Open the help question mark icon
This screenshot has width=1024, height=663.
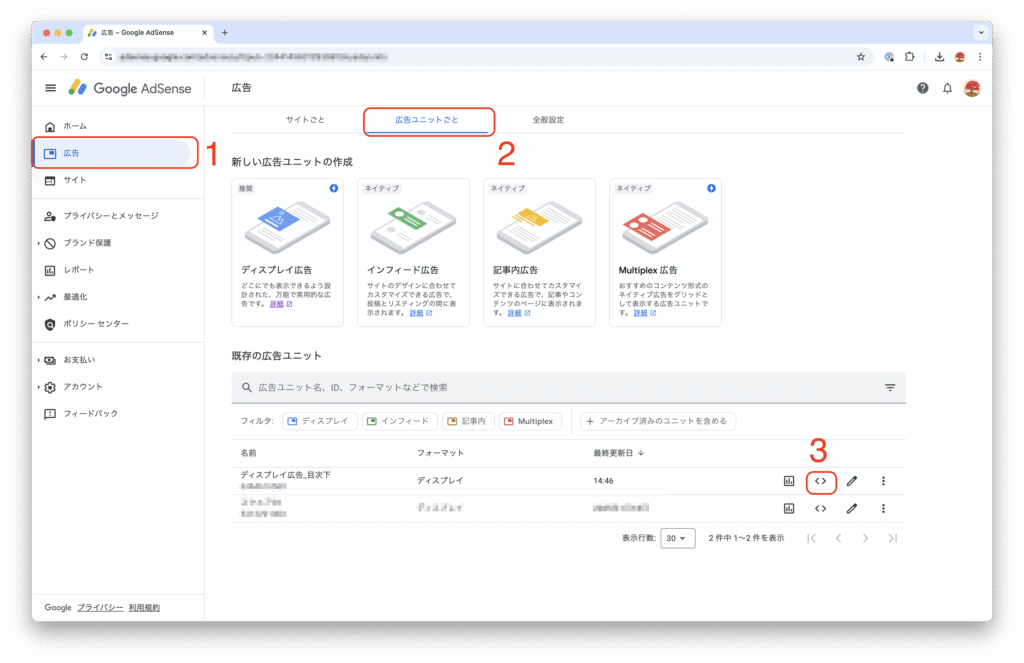click(922, 88)
